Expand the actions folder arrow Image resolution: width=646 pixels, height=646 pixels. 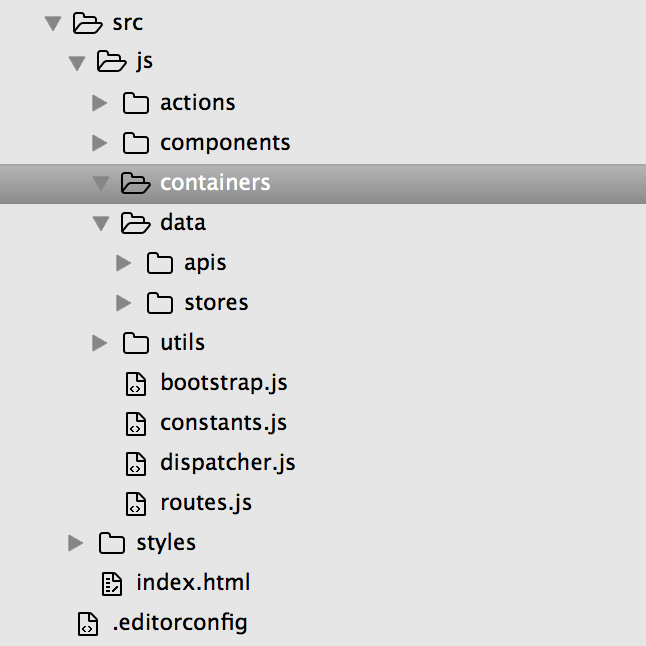[x=99, y=103]
